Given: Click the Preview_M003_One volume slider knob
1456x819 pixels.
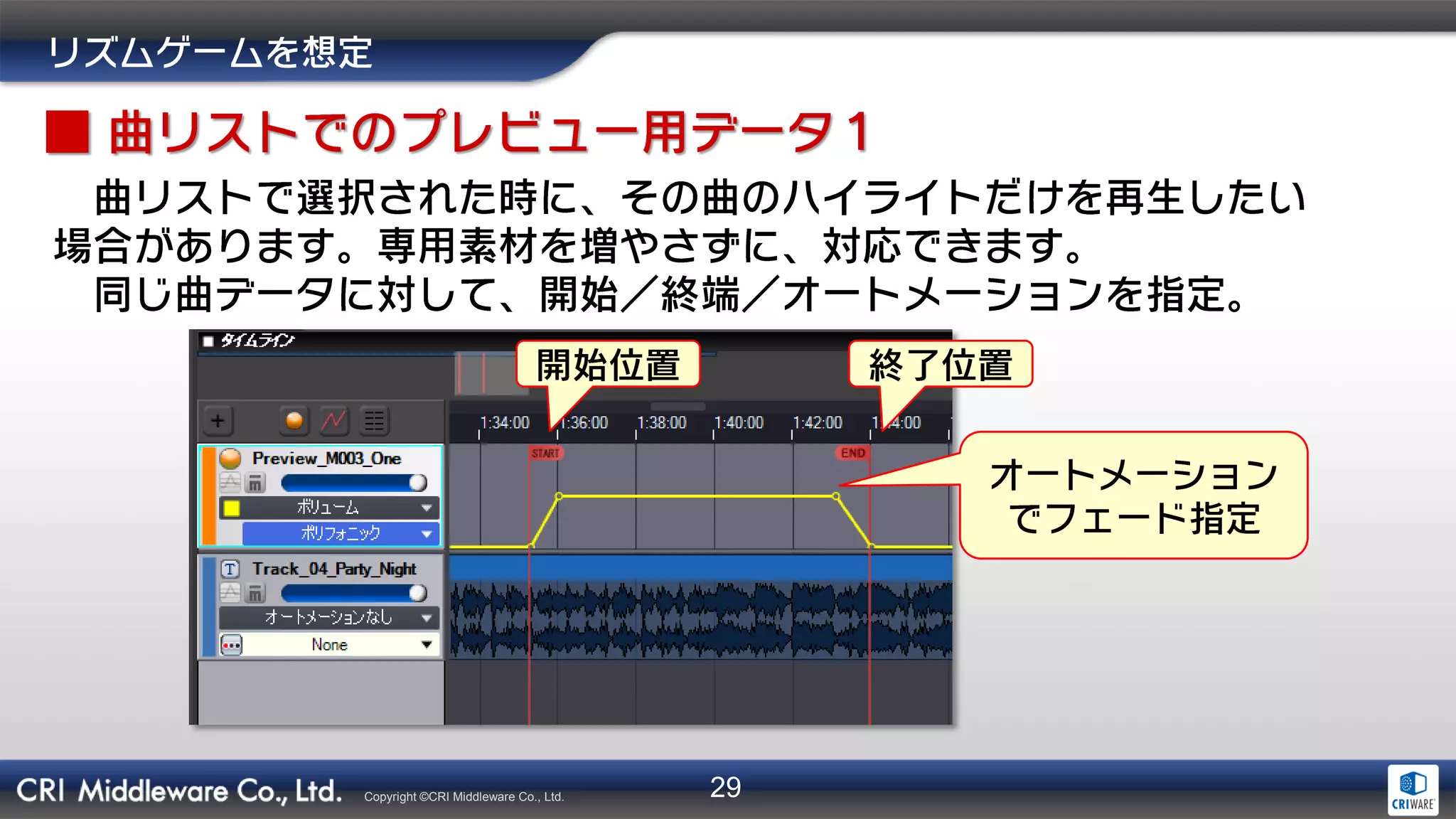Looking at the screenshot, I should click(x=418, y=483).
